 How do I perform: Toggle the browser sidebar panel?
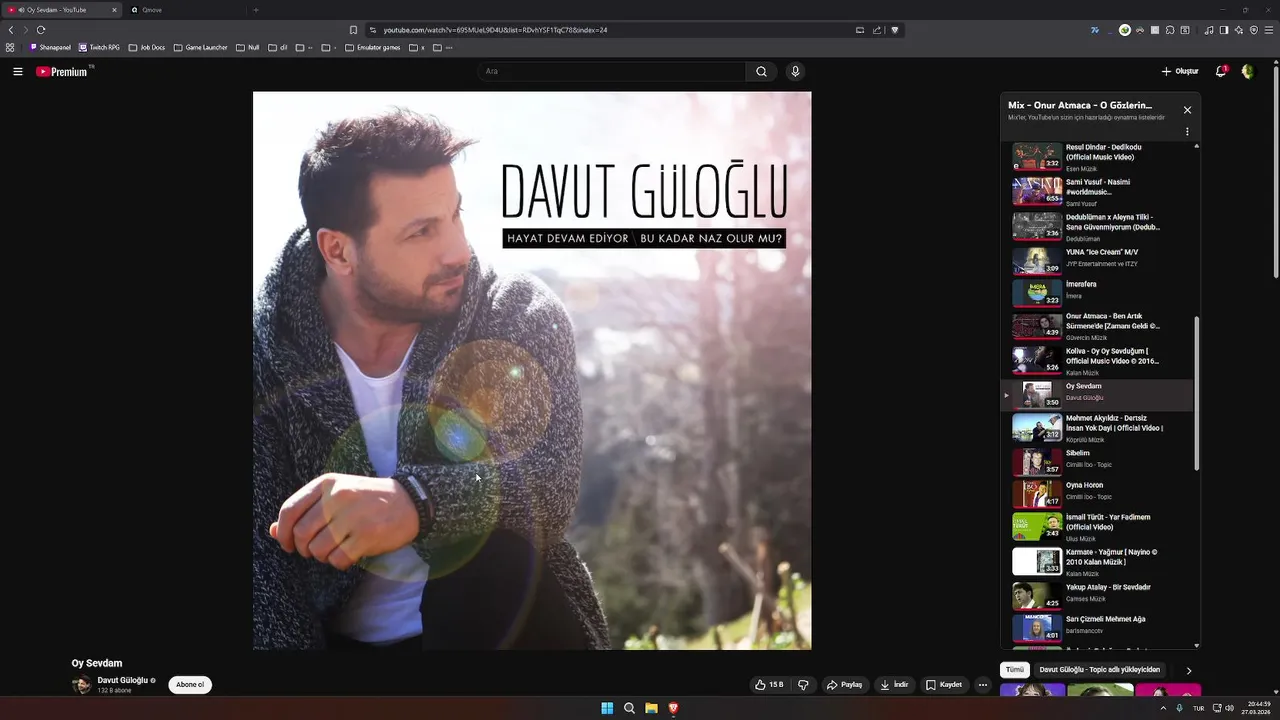coord(1224,30)
